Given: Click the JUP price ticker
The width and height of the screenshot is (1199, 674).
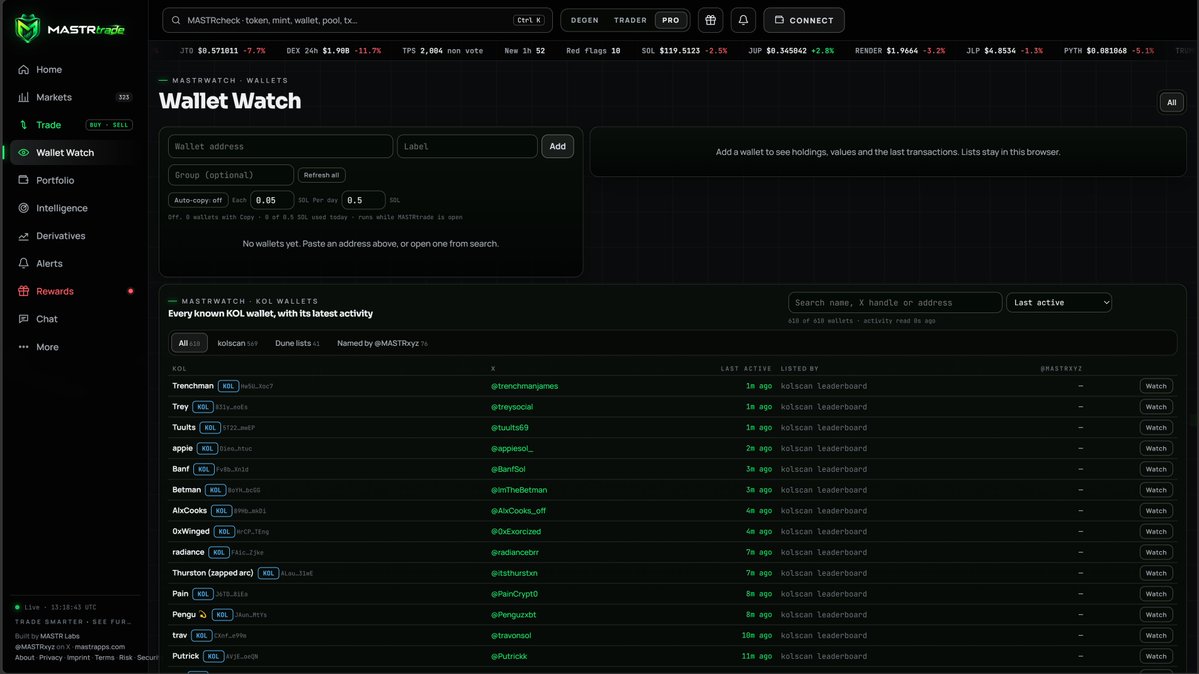Looking at the screenshot, I should (791, 50).
